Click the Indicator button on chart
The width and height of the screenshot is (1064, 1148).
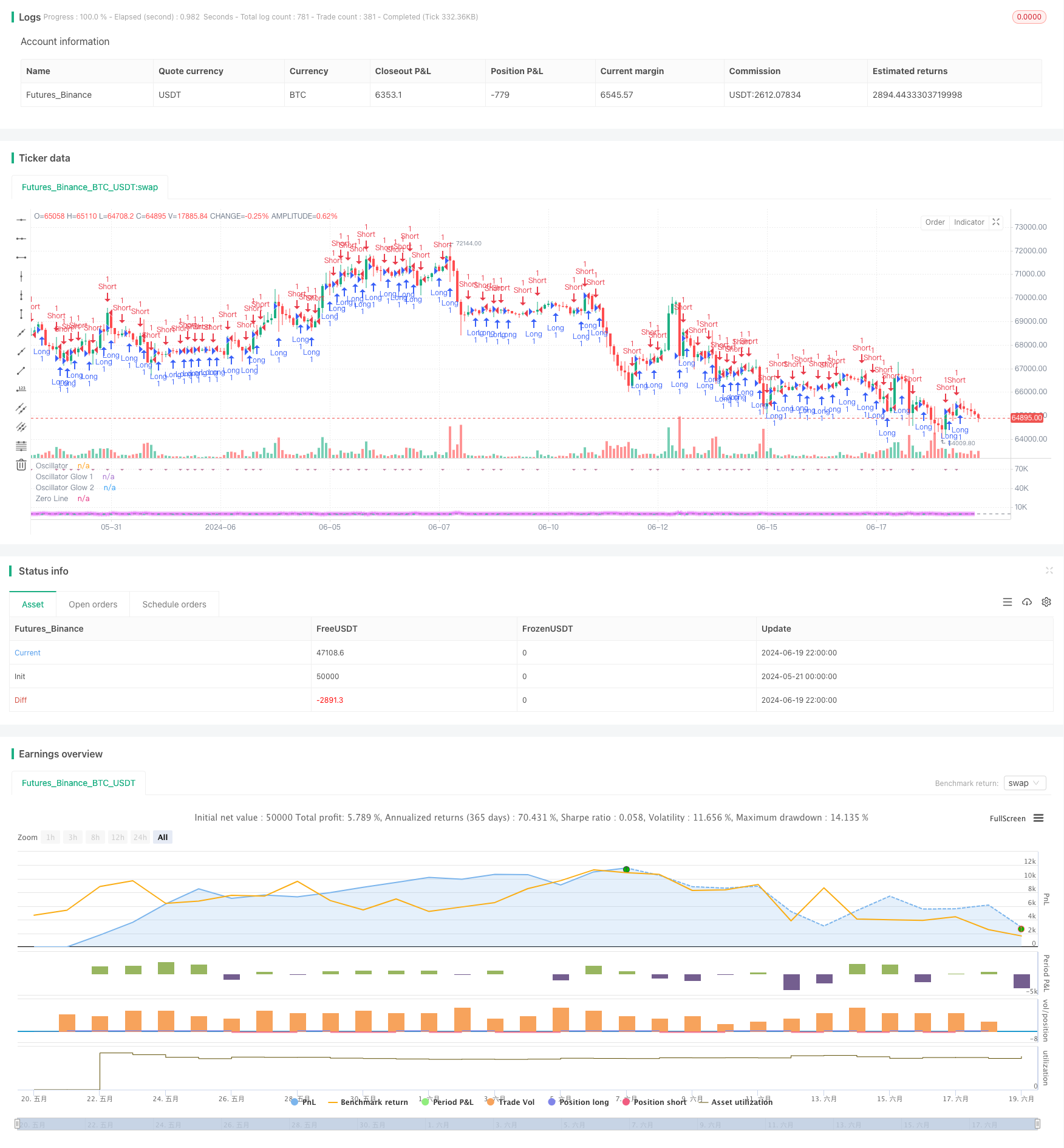[969, 222]
